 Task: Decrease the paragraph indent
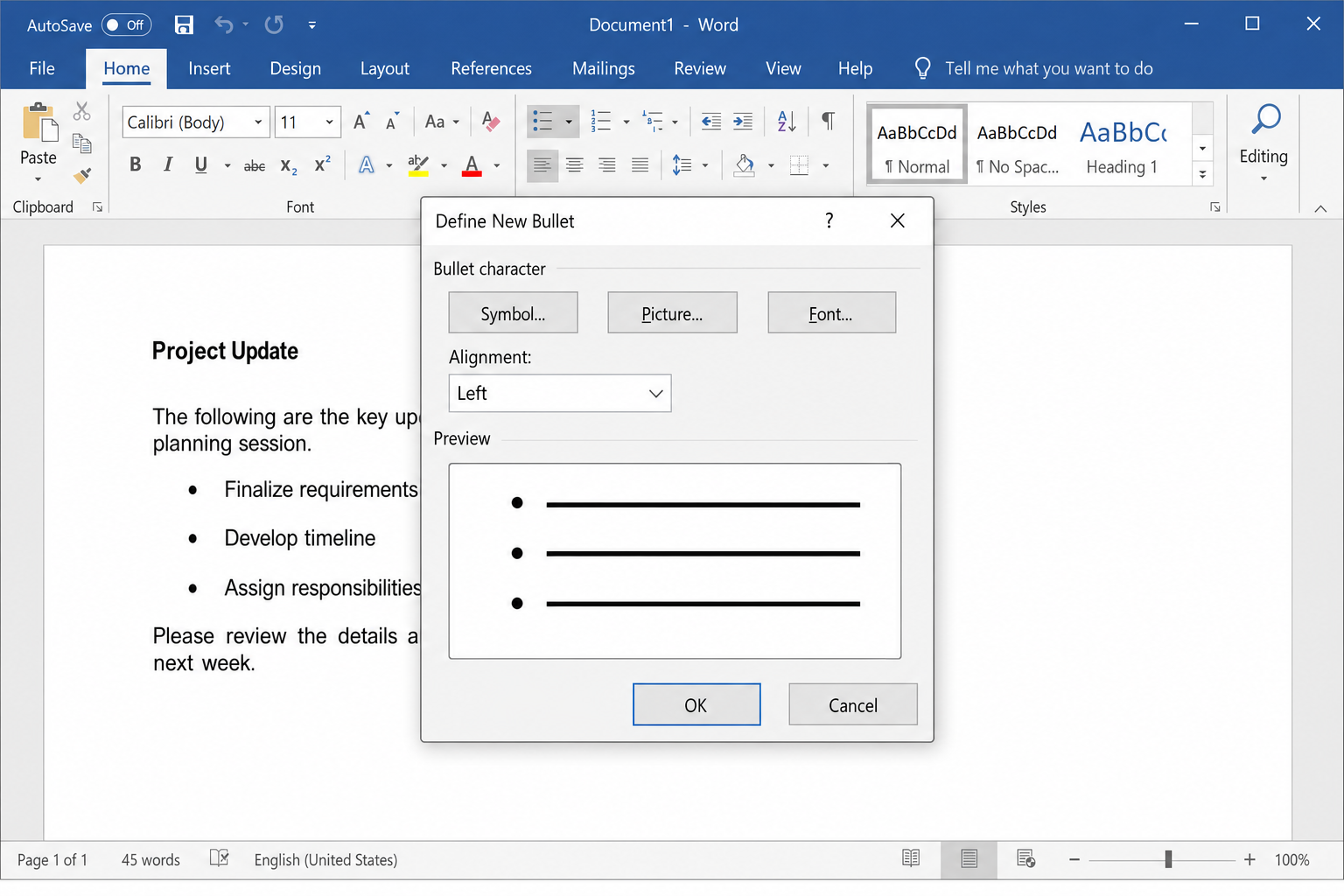(x=711, y=122)
